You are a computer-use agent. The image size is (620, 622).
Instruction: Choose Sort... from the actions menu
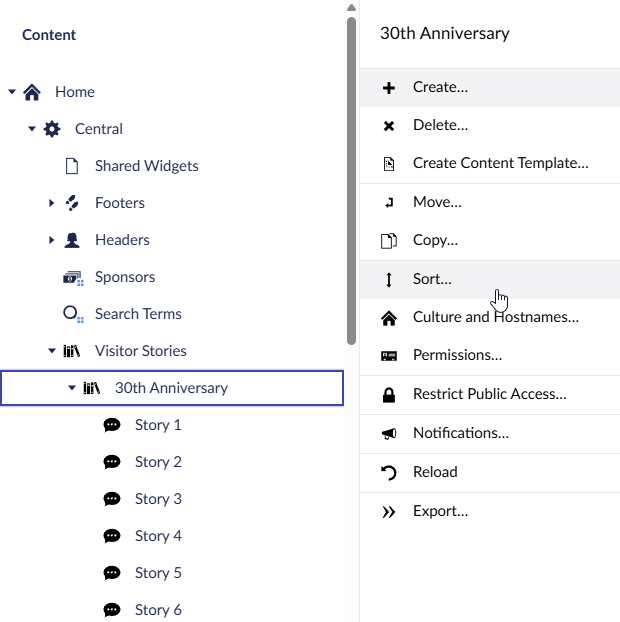pos(432,279)
